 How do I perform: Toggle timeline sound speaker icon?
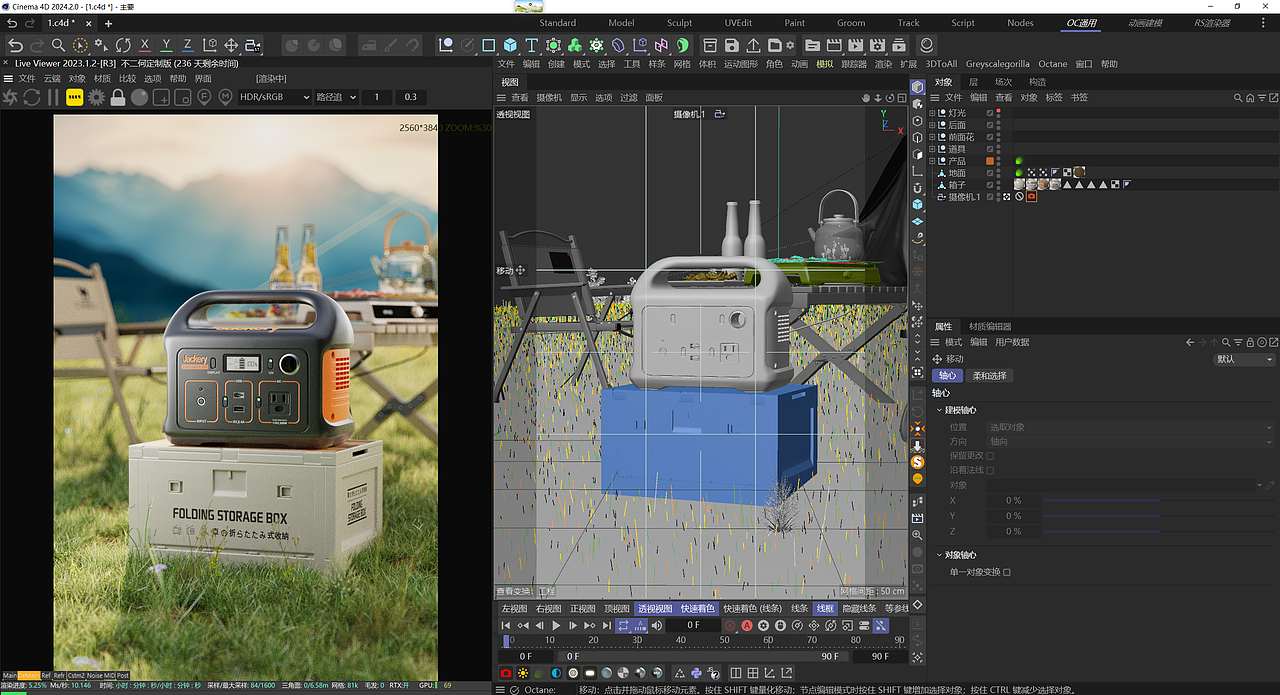point(657,625)
